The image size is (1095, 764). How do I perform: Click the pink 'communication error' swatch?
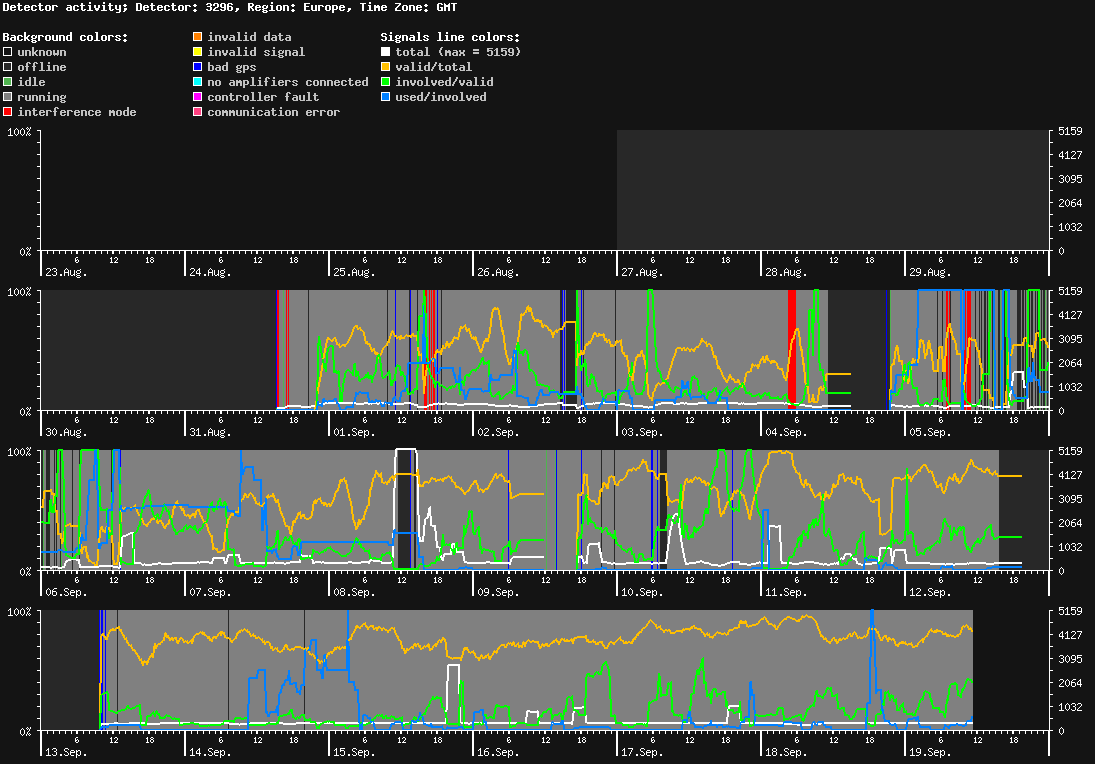pyautogui.click(x=198, y=112)
